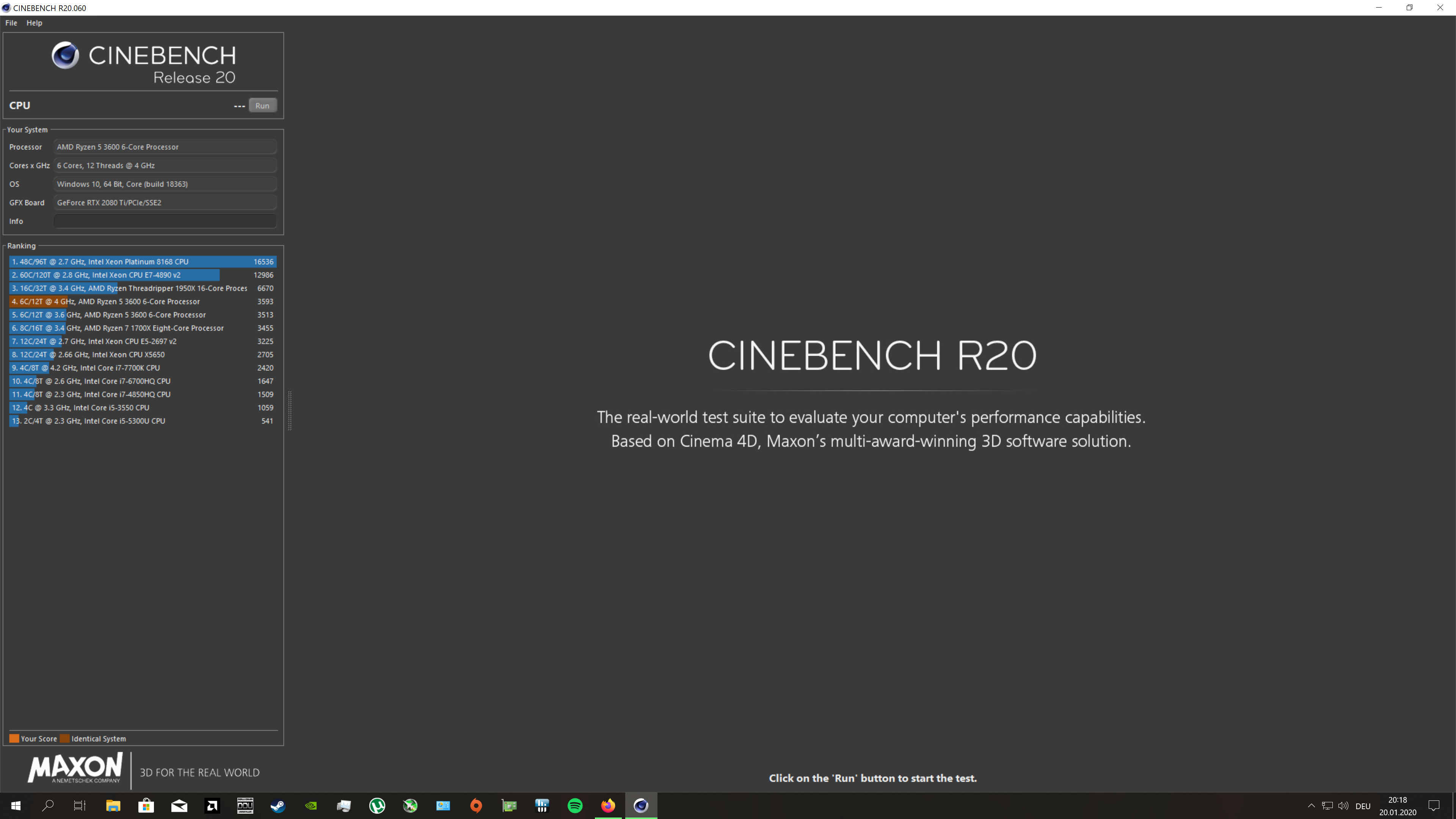Viewport: 1456px width, 819px height.
Task: Open Steam from the taskbar
Action: (278, 805)
